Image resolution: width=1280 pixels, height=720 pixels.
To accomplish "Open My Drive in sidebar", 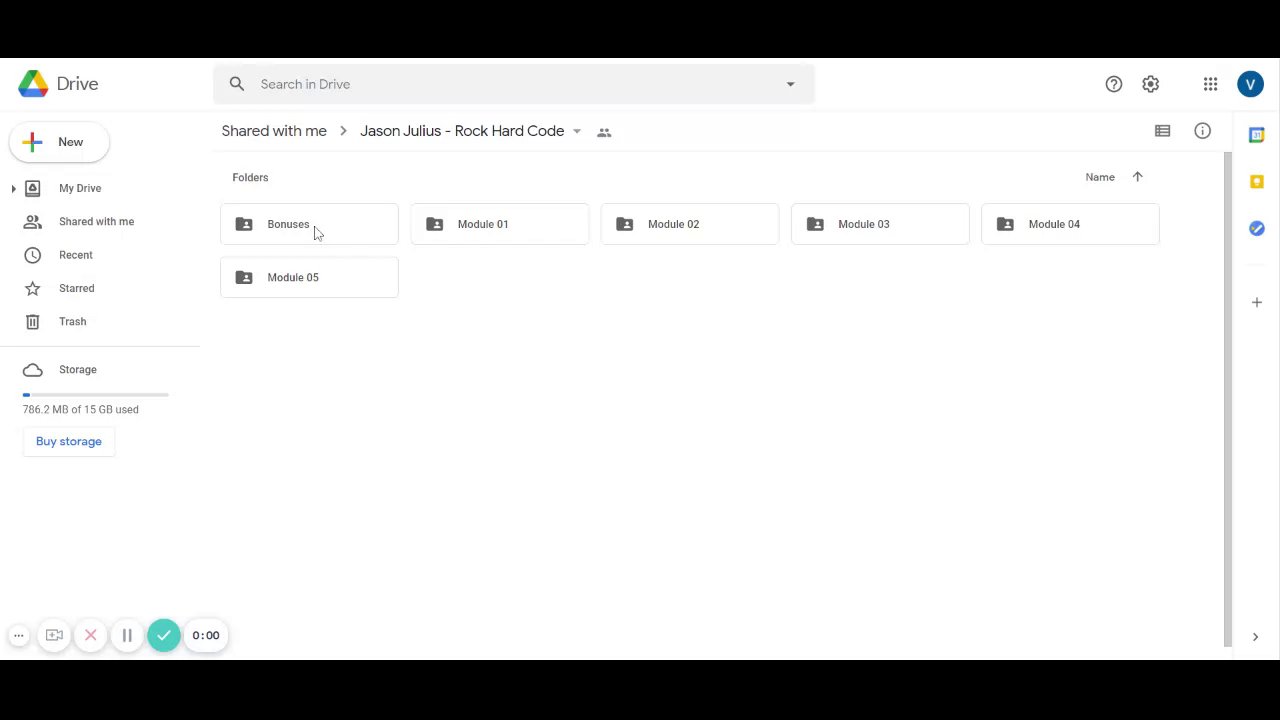I will (x=80, y=188).
